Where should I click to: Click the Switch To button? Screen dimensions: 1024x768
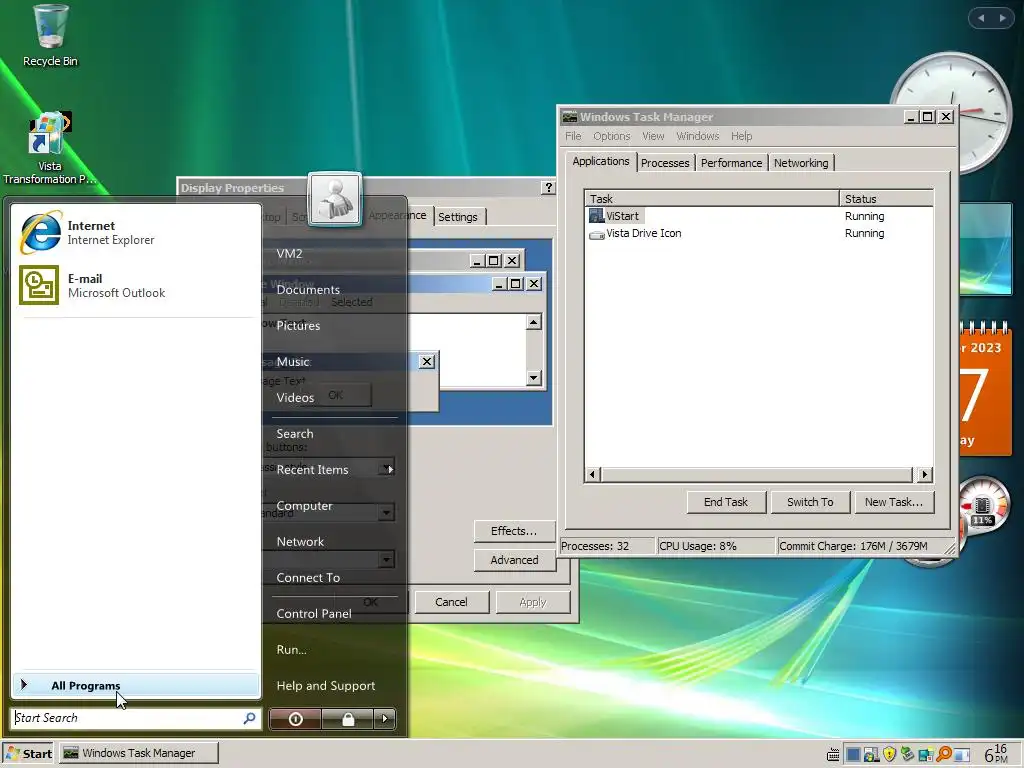810,502
